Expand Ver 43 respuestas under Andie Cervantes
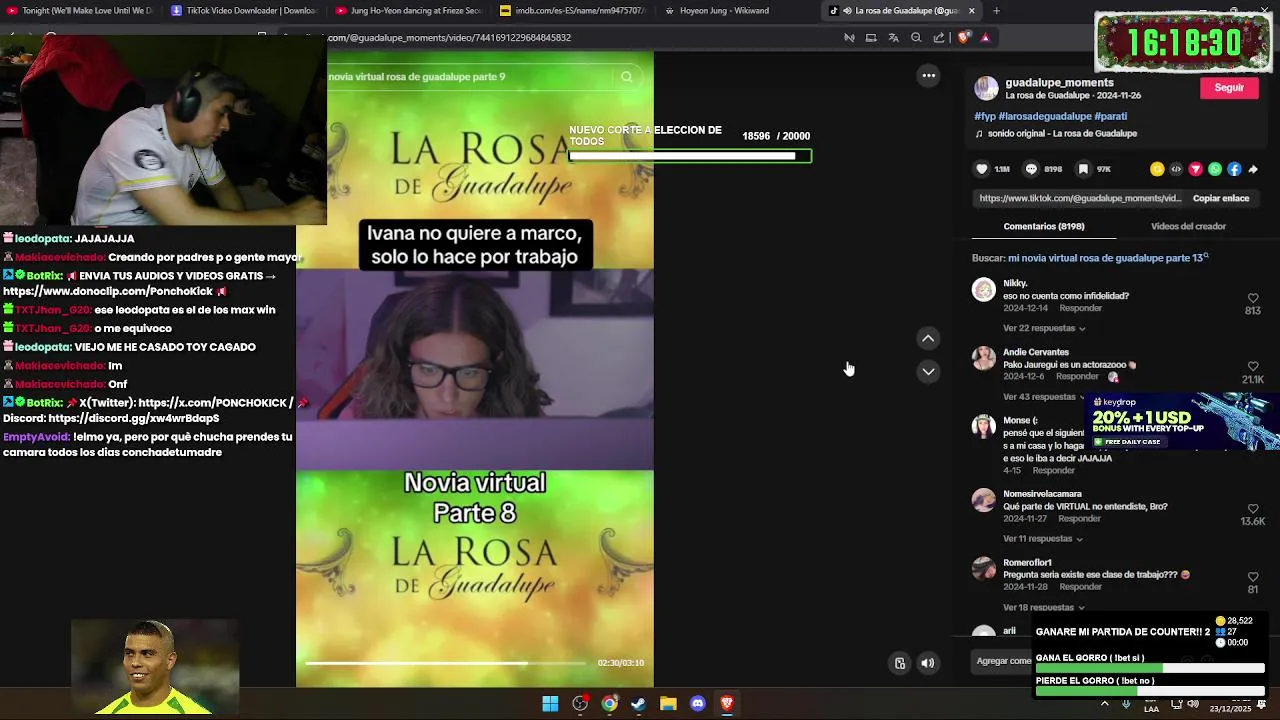This screenshot has width=1280, height=720. [x=1044, y=397]
